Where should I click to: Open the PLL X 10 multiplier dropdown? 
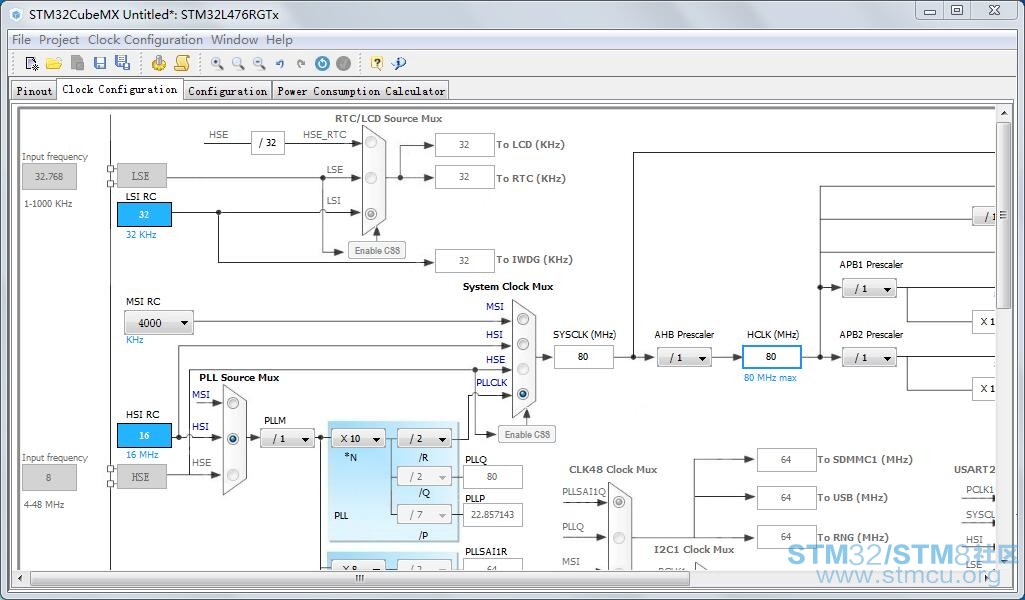pos(358,439)
